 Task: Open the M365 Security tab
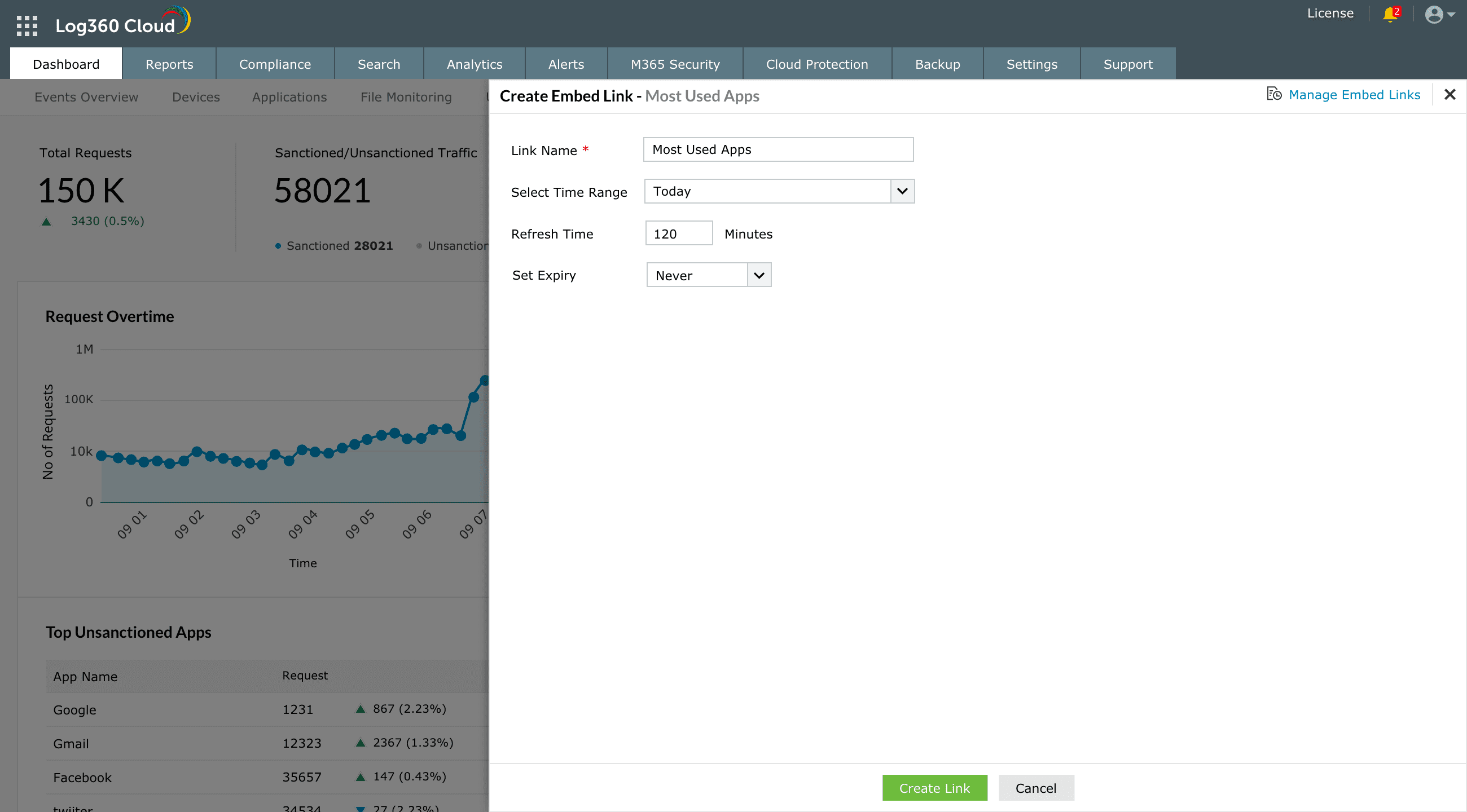675,64
